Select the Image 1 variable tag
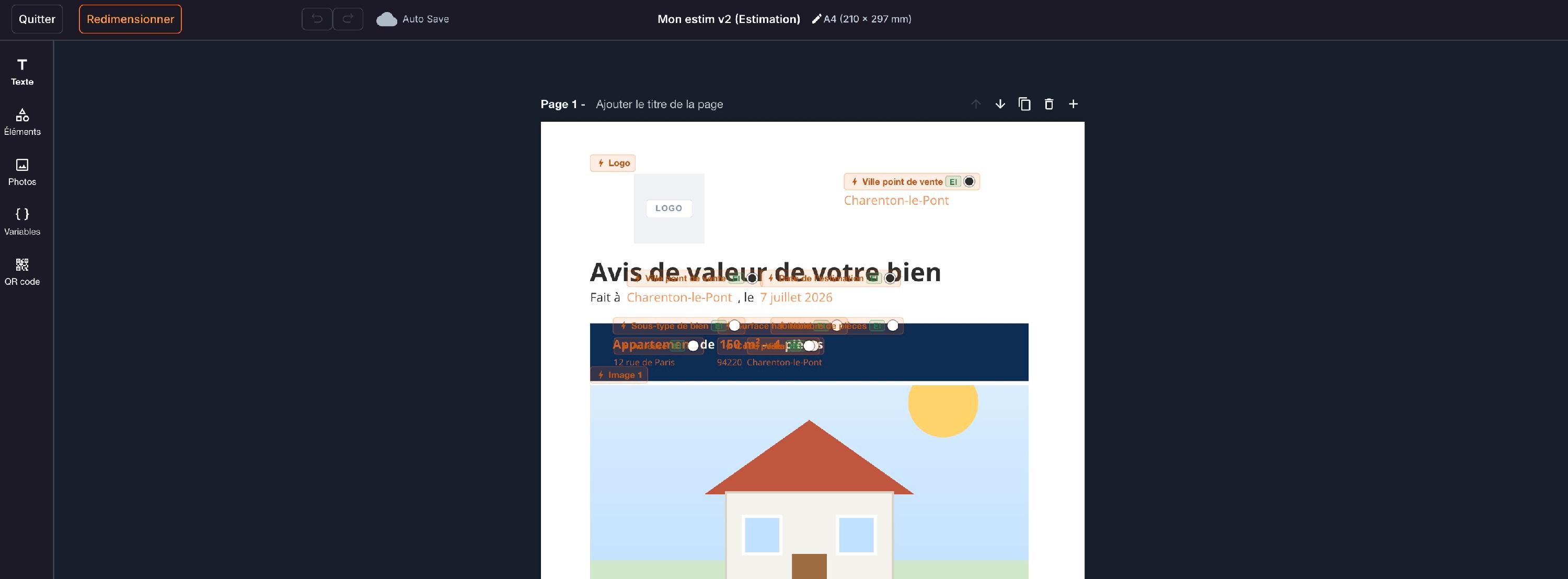Screen dimensions: 1568x579 pyautogui.click(x=619, y=375)
